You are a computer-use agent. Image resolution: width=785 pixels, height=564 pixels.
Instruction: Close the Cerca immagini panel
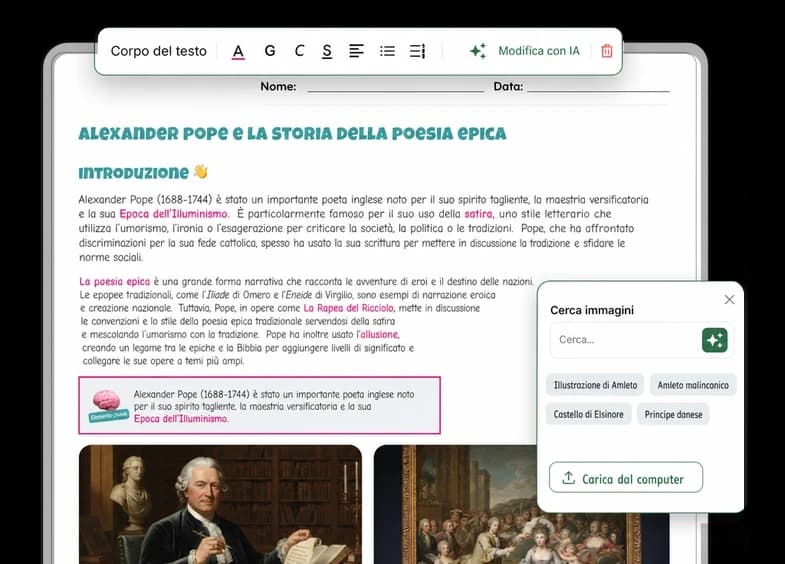pyautogui.click(x=729, y=299)
